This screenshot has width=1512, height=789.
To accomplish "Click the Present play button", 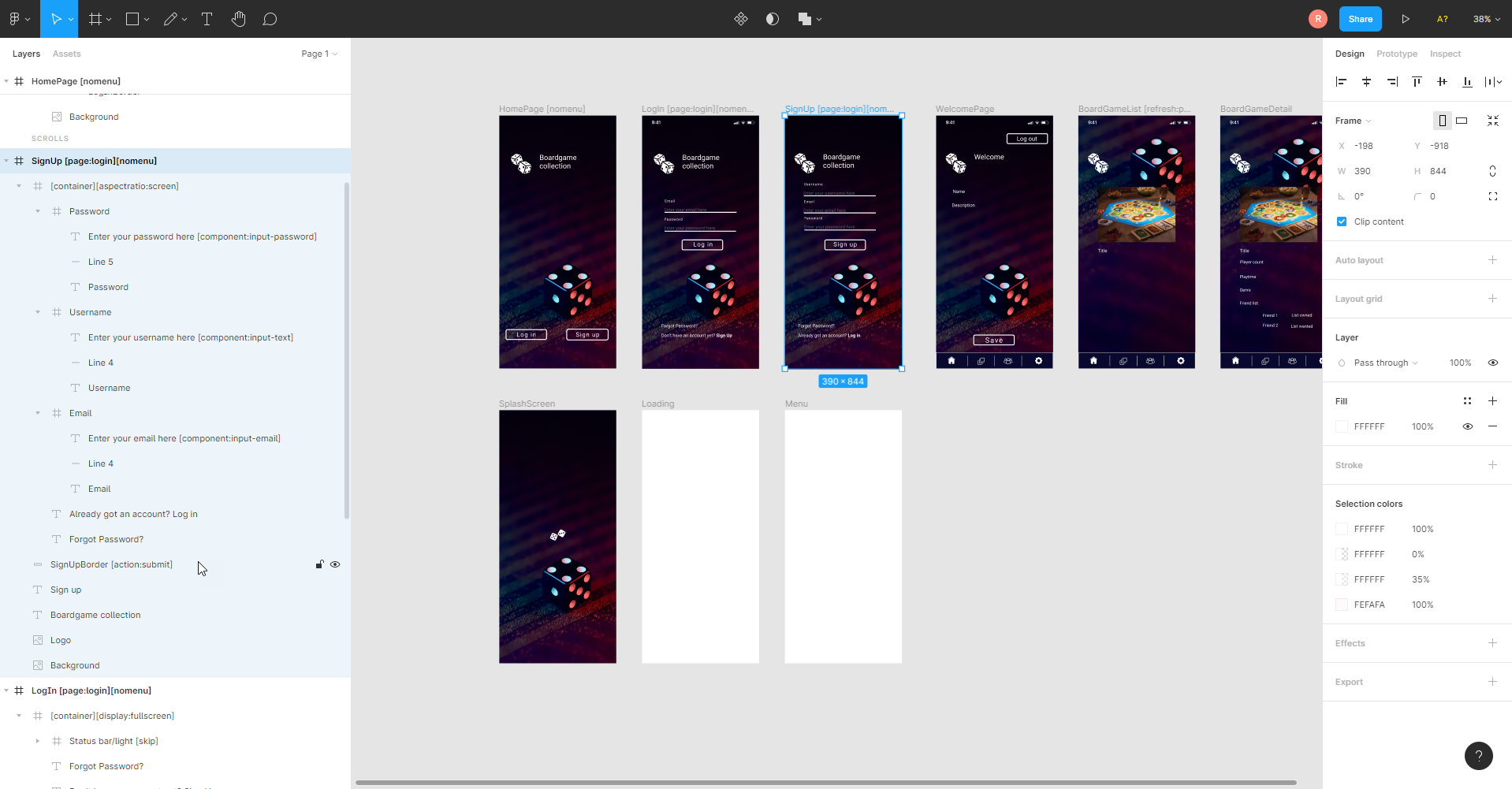I will tap(1406, 19).
